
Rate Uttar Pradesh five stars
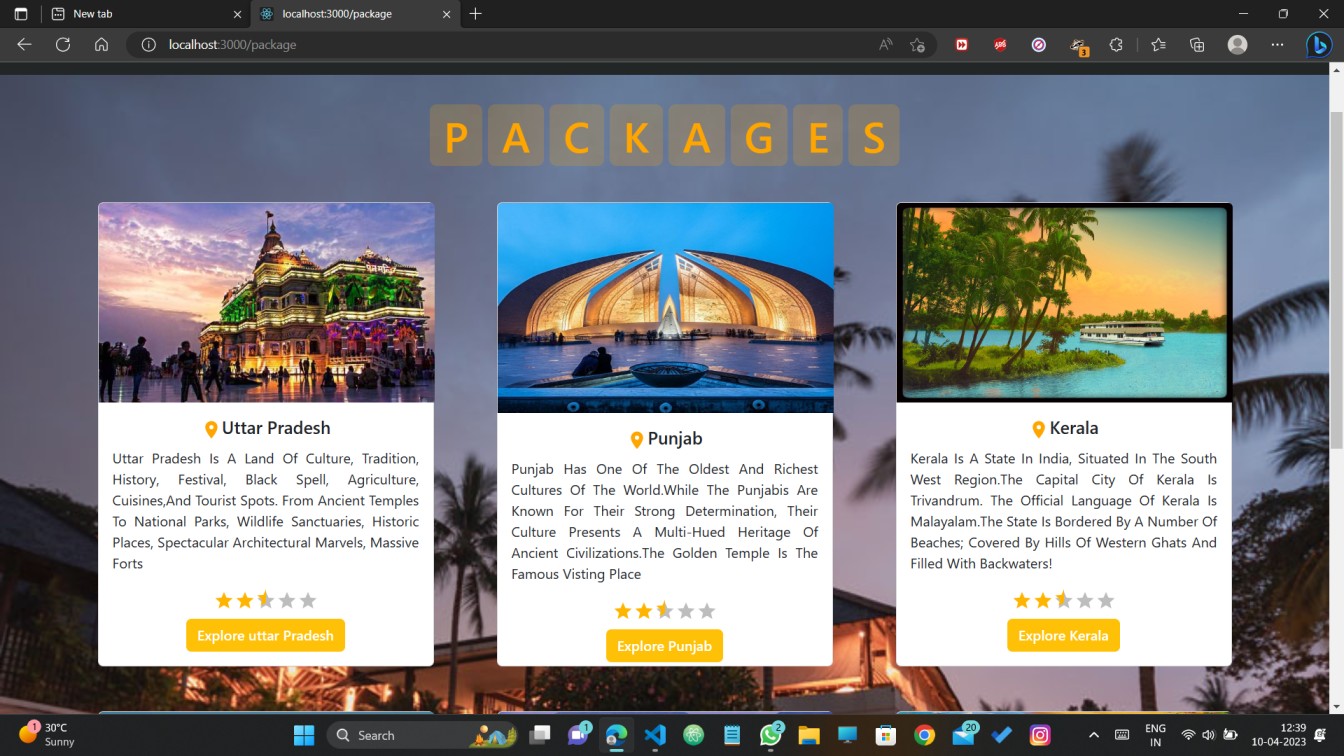click(308, 600)
